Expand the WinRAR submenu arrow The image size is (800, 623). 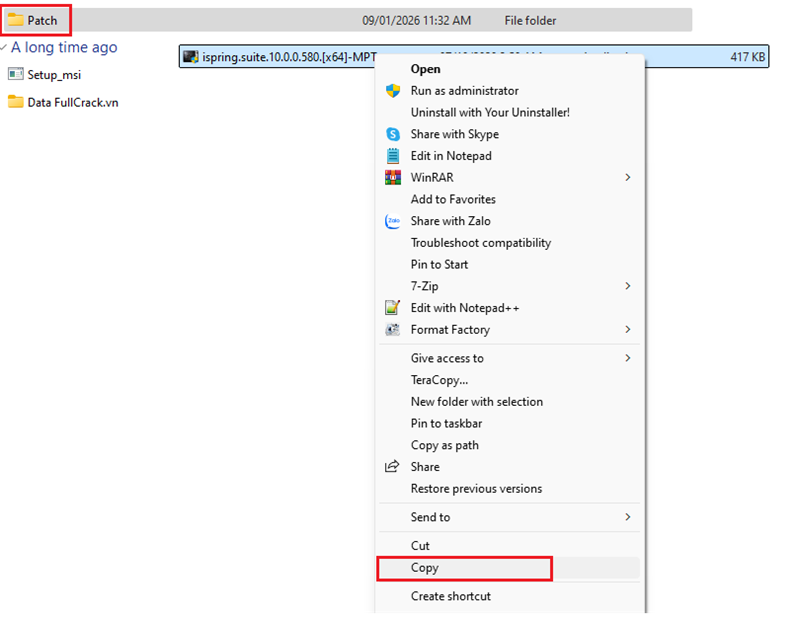click(x=628, y=178)
